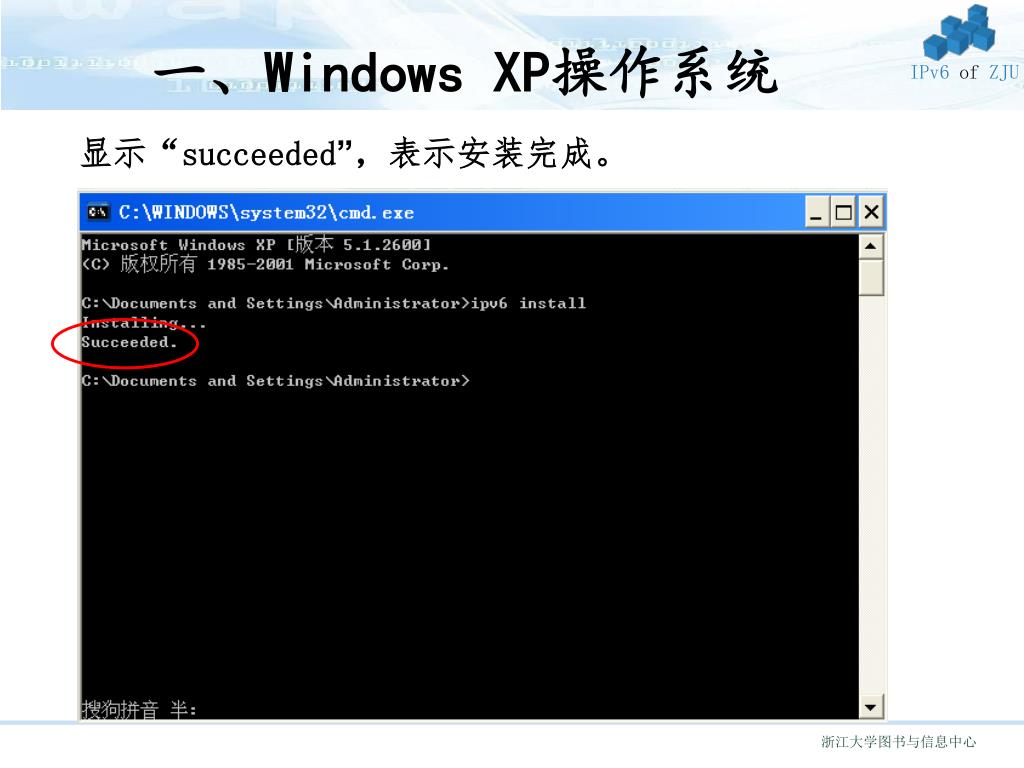Click the C:\WINDOWS\system32\cmd.exe title text
This screenshot has width=1024, height=768.
[266, 213]
